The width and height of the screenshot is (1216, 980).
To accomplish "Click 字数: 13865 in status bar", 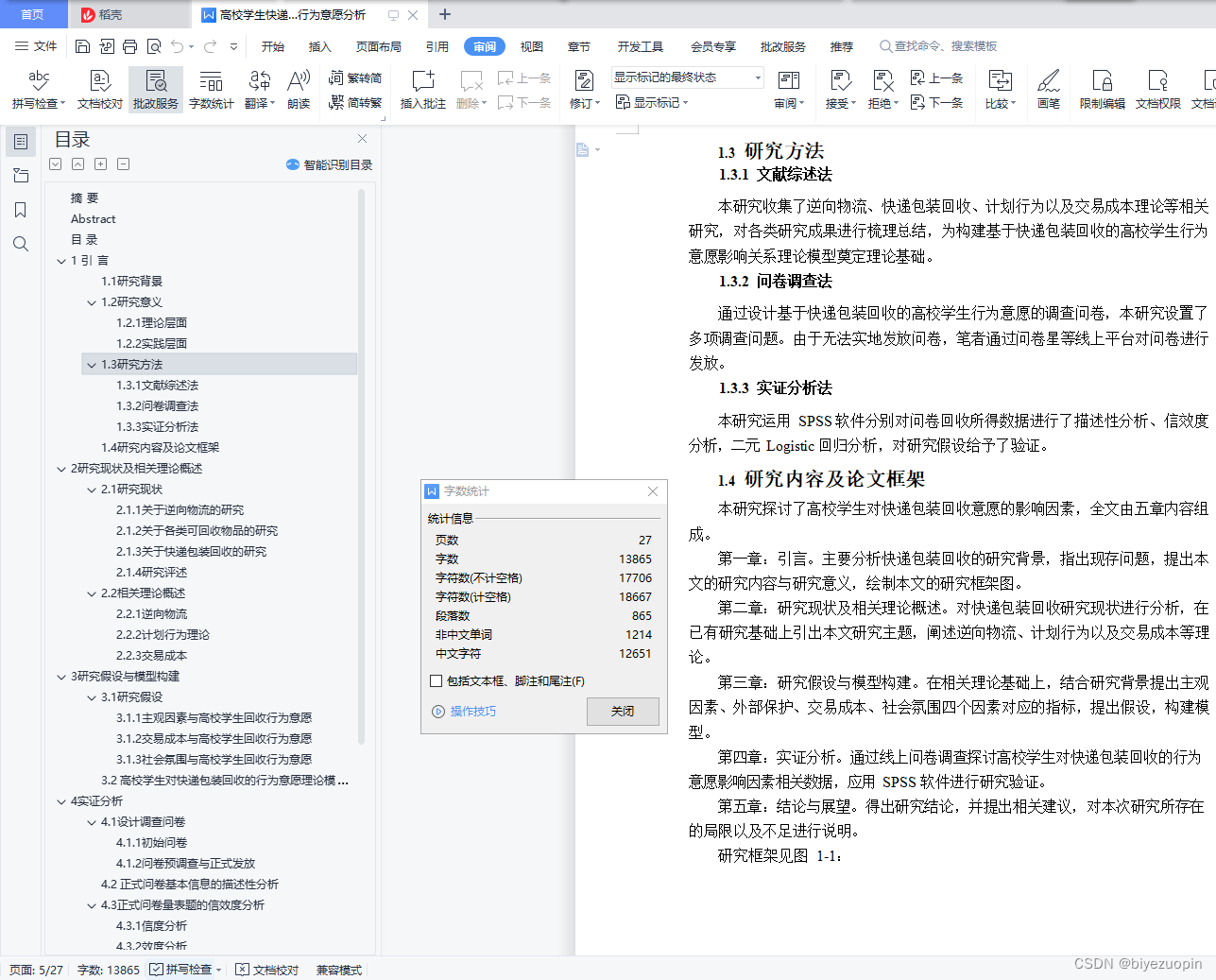I will [x=109, y=970].
